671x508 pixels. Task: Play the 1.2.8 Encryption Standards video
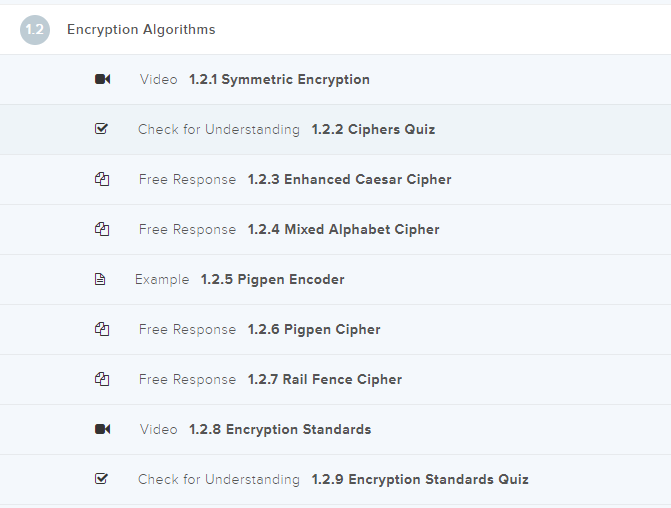click(x=280, y=430)
